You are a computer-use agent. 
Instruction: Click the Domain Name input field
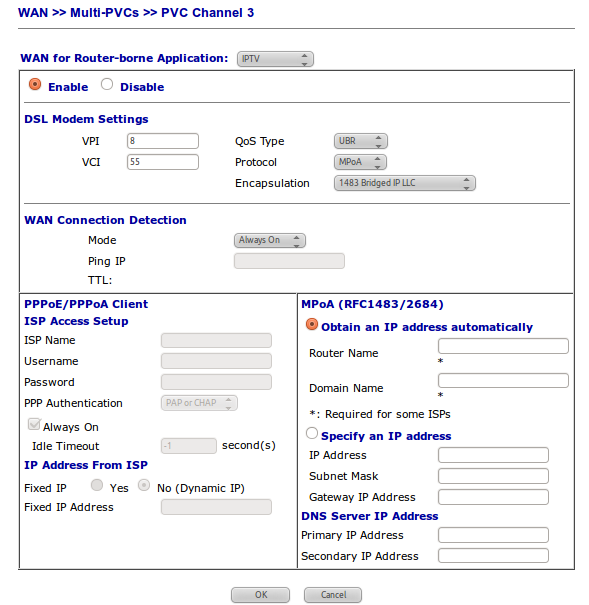503,380
